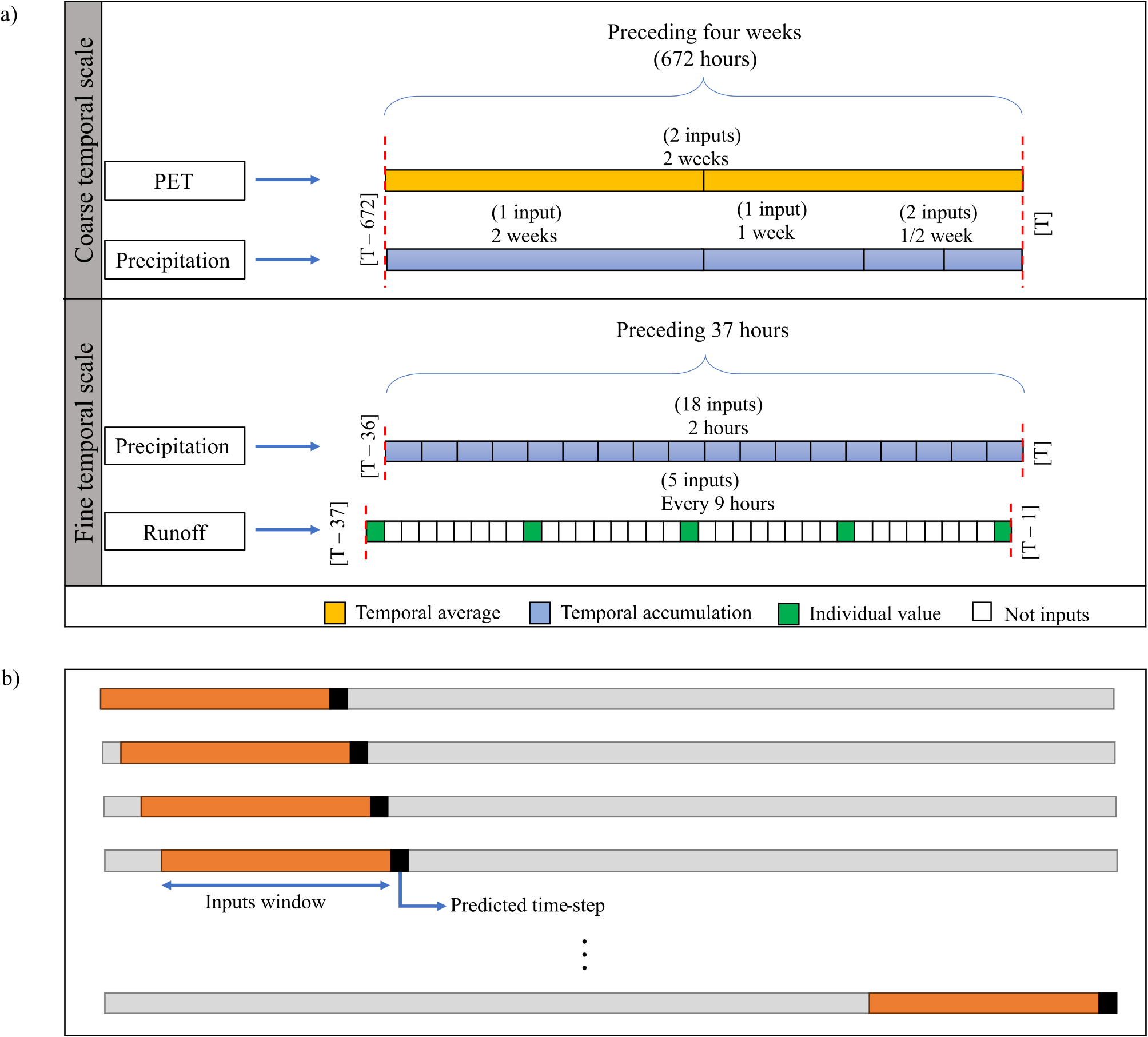Click the black predicted time-step in top bar
Viewport: 1148px width, 1037px height.
[x=338, y=699]
